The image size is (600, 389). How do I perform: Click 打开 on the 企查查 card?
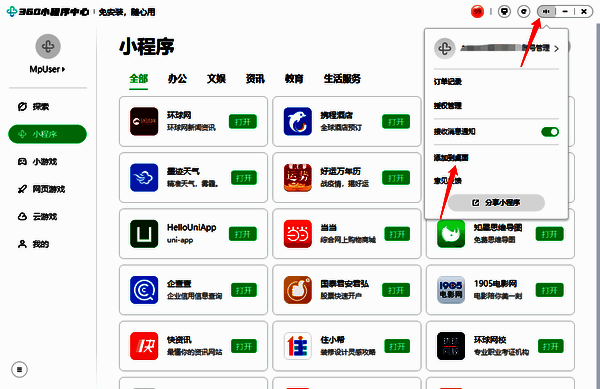(244, 290)
